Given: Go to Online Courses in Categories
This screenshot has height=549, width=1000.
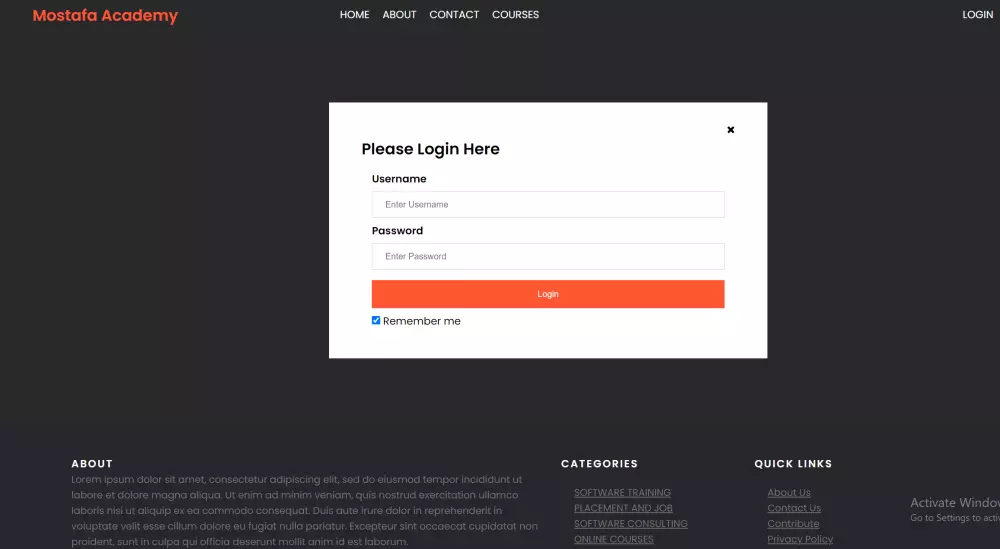Looking at the screenshot, I should (613, 540).
